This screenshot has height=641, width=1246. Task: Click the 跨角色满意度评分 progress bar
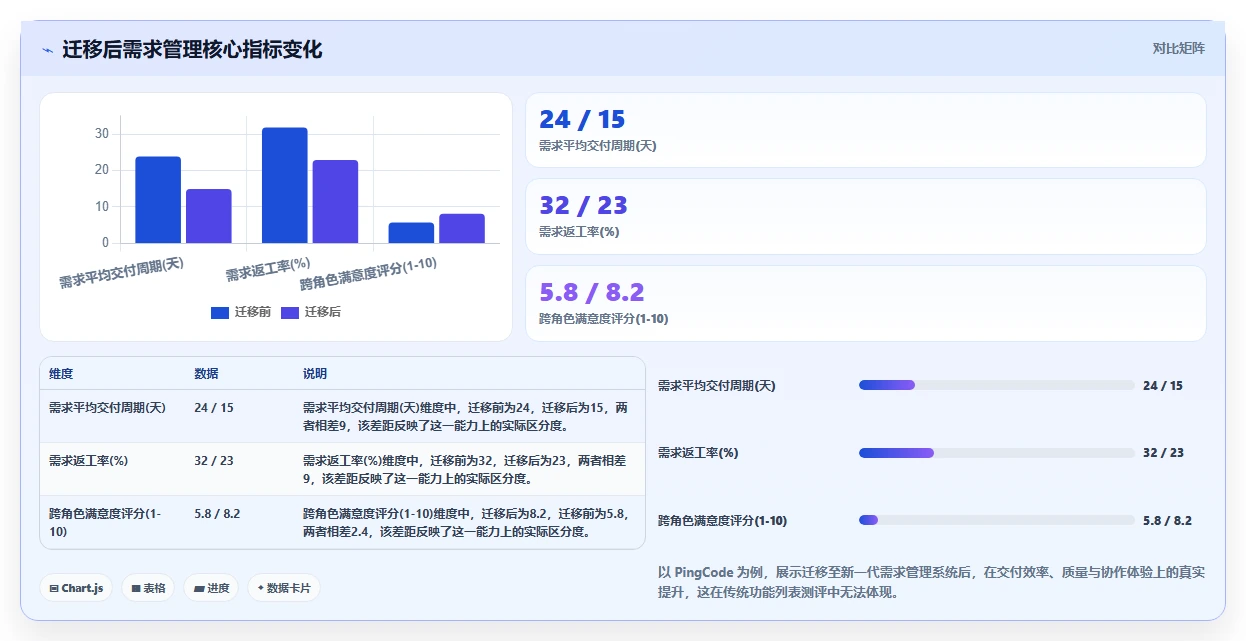(997, 520)
